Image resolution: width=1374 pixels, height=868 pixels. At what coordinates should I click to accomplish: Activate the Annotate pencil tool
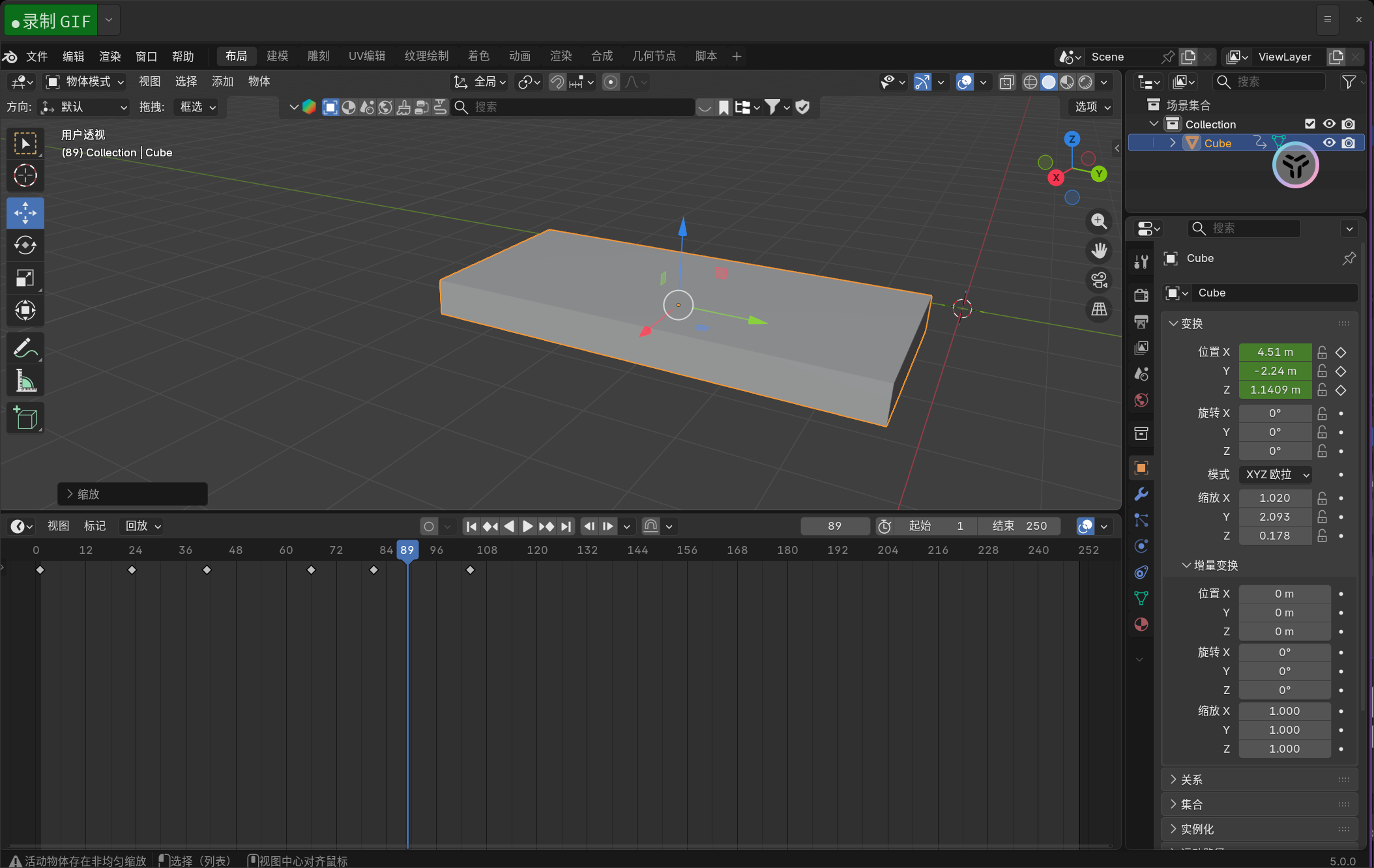click(25, 349)
